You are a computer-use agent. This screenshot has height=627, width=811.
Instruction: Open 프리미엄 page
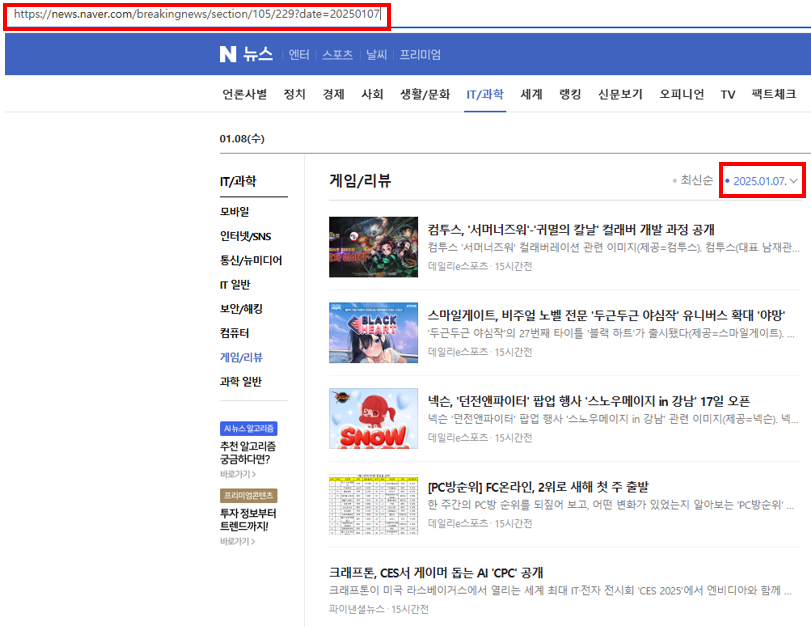click(420, 55)
